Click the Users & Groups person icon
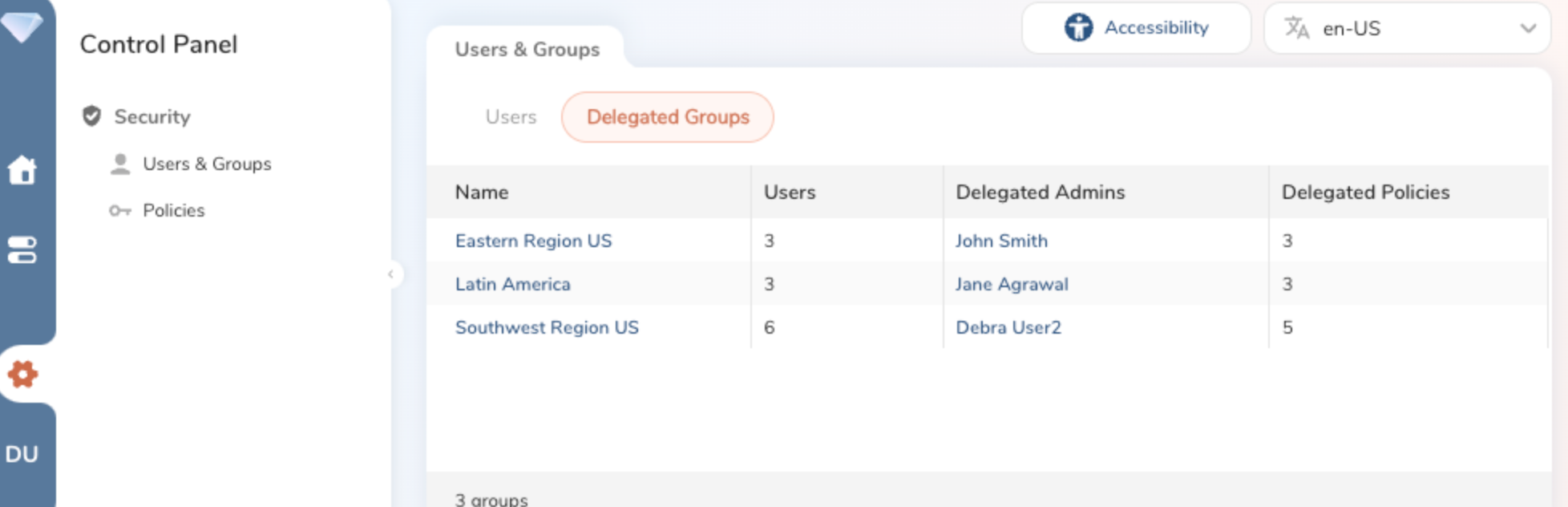1568x507 pixels. tap(120, 164)
